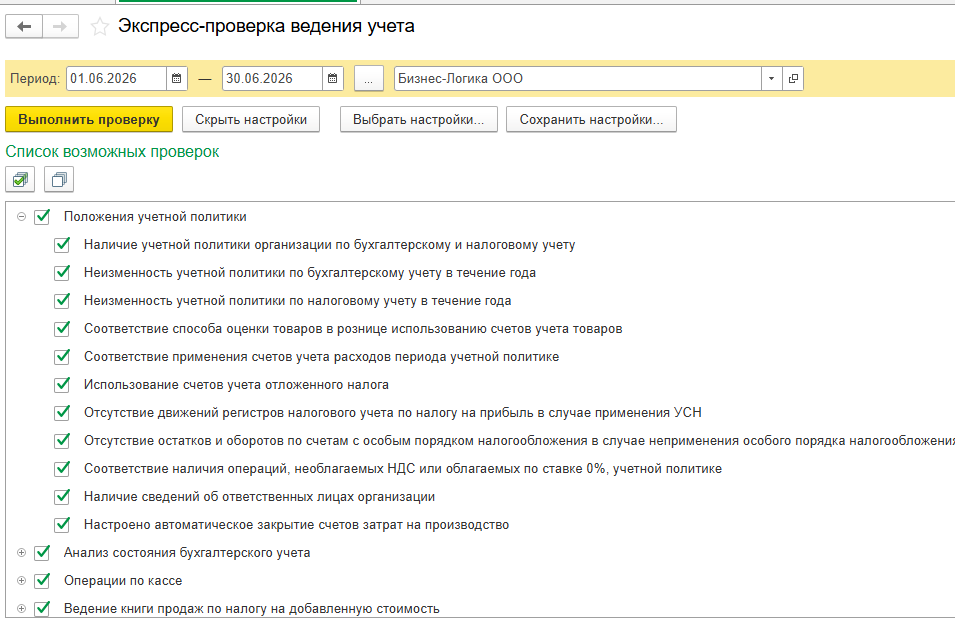Click Список возможных проверок heading

coord(112,152)
